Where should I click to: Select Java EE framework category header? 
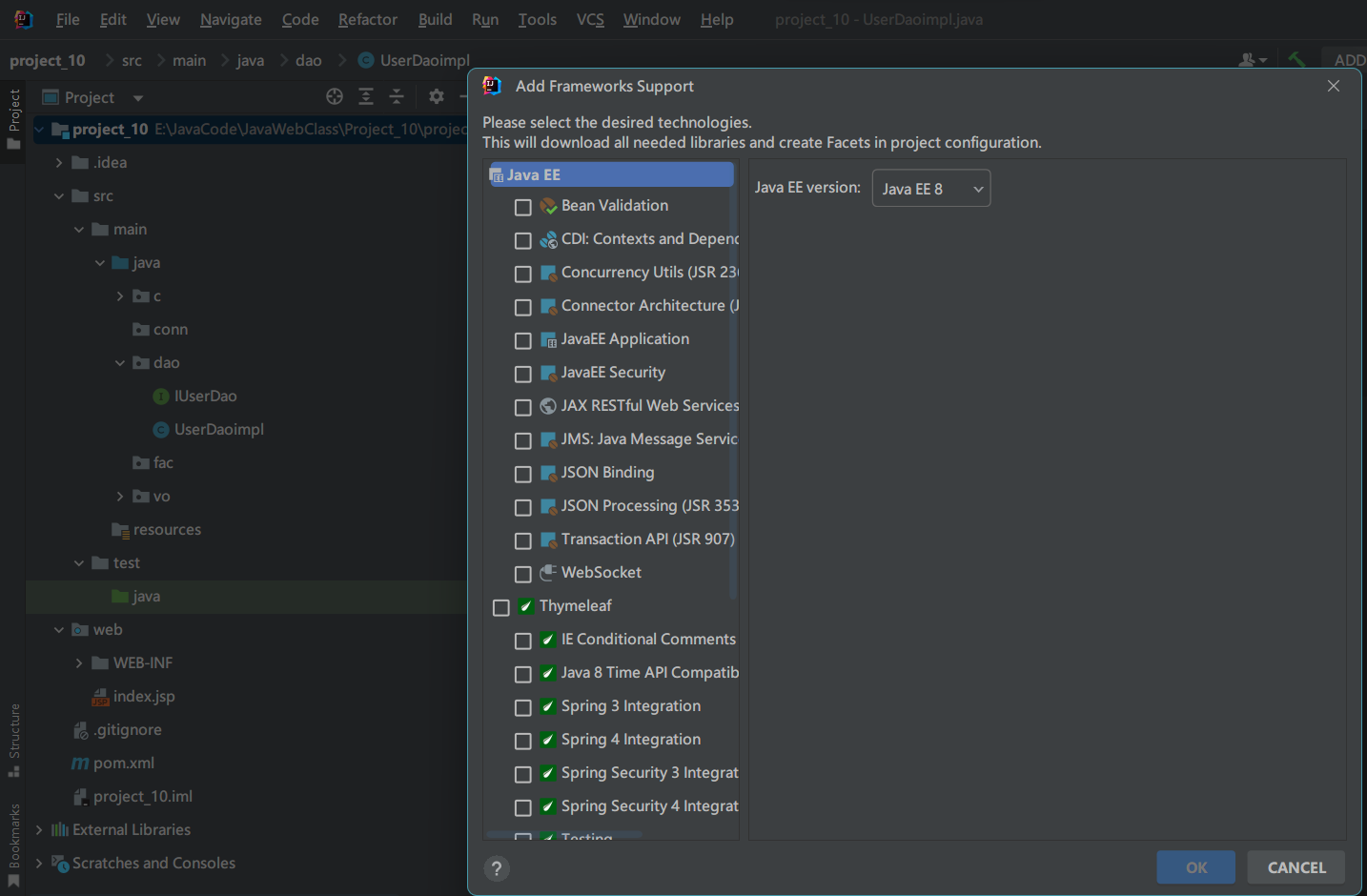(x=610, y=174)
